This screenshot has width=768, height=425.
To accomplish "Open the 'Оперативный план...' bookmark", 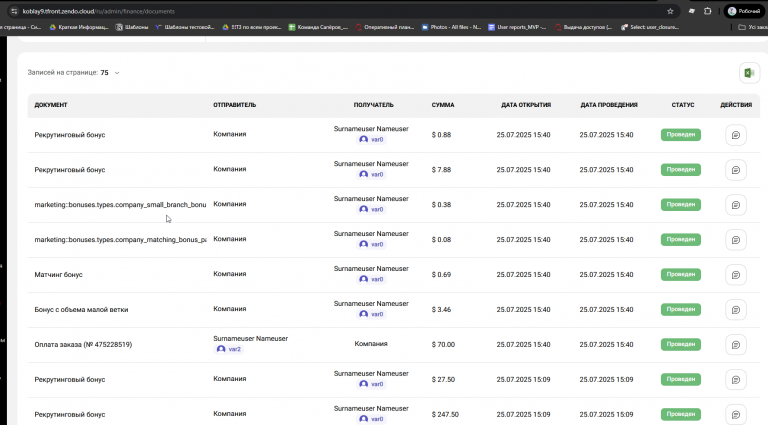I will coord(385,27).
